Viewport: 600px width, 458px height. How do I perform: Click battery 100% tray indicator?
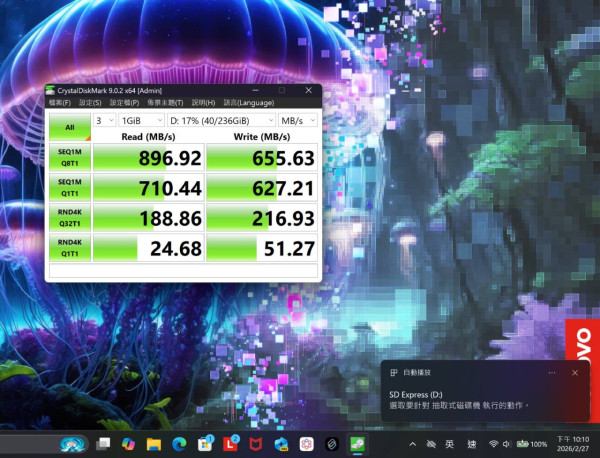532,444
